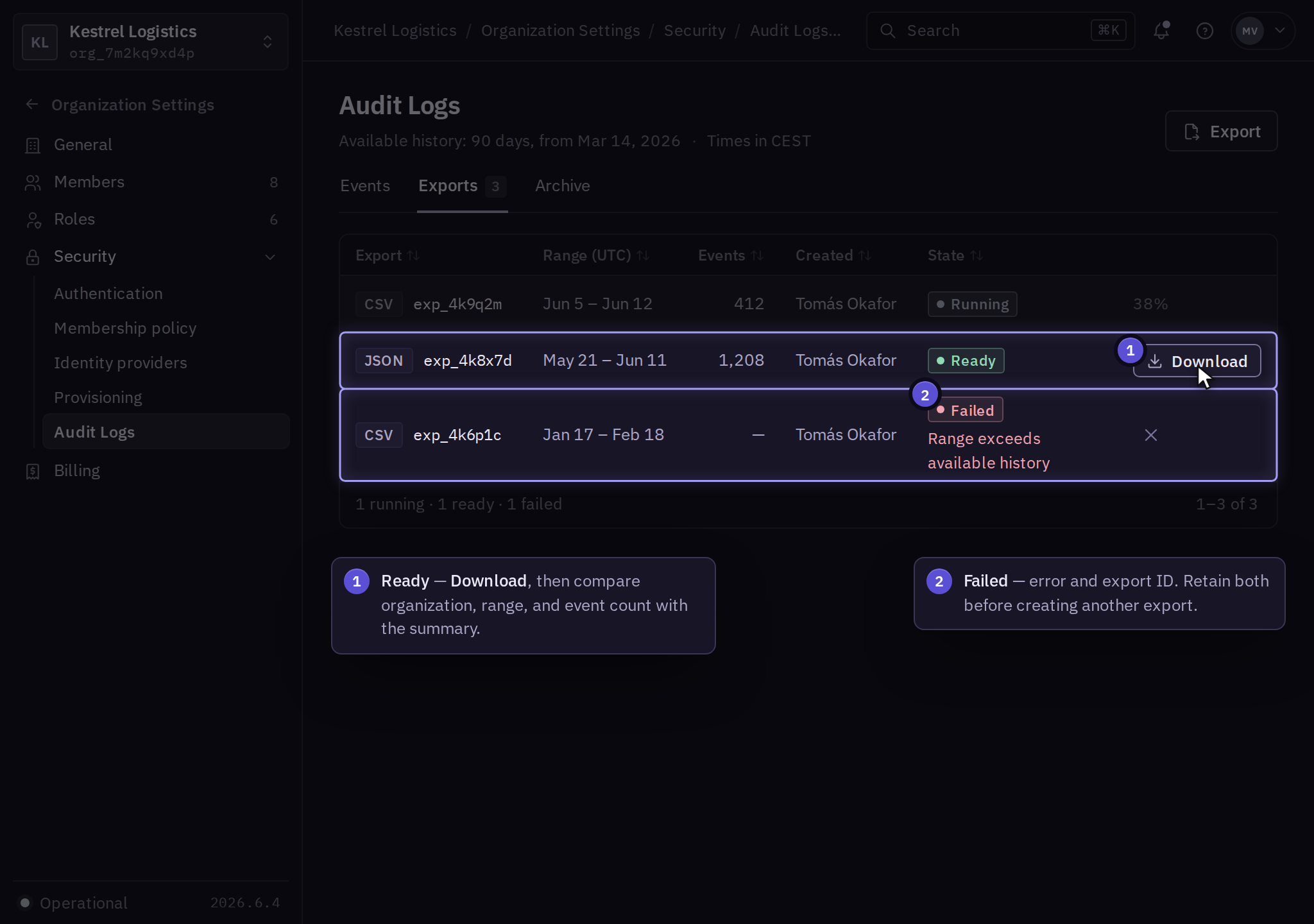Viewport: 1314px width, 924px height.
Task: Sort by Created column arrows
Action: (865, 255)
